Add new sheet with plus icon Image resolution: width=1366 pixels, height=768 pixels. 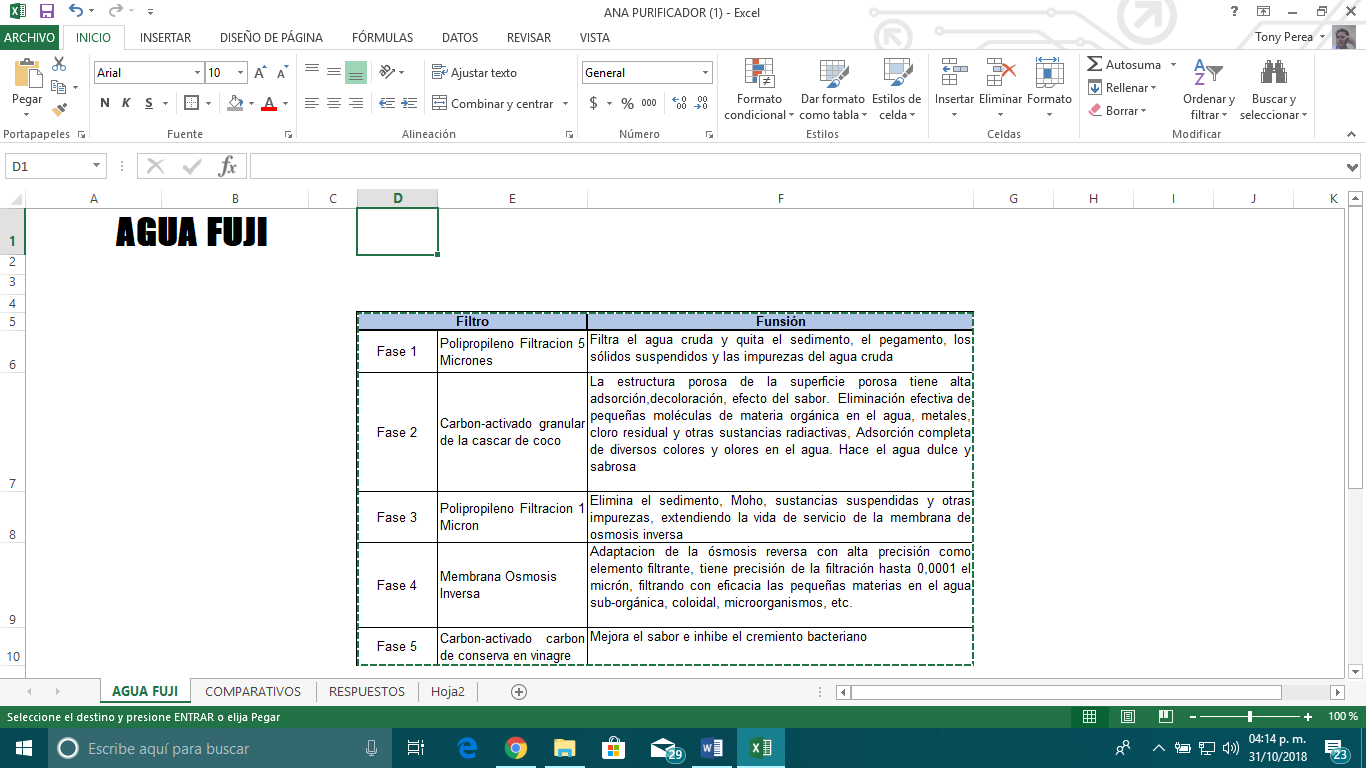(x=518, y=691)
